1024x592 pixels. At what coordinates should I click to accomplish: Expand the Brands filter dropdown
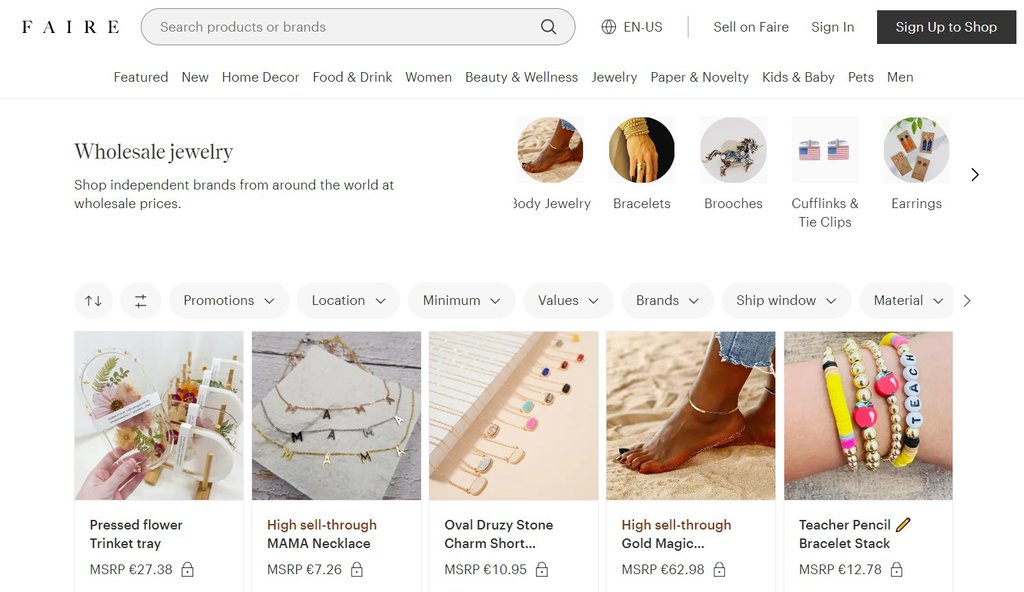coord(666,300)
